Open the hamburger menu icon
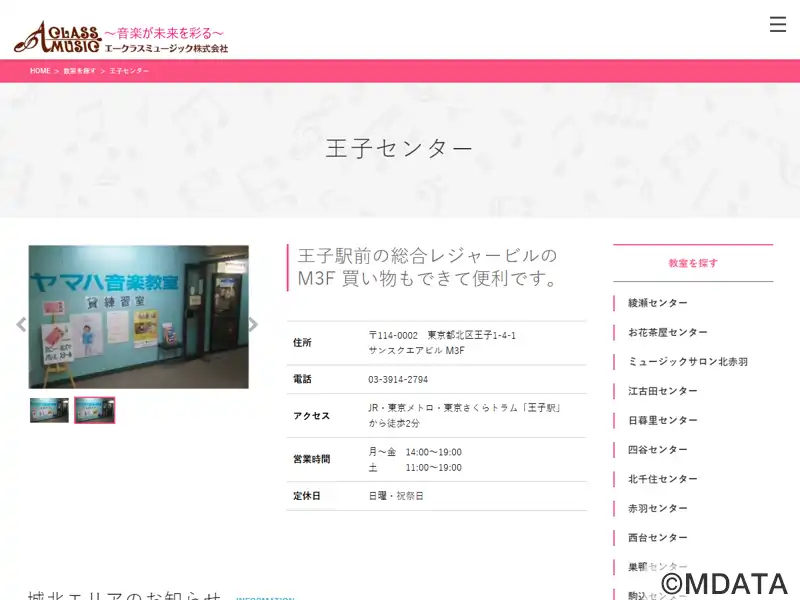 pos(777,25)
